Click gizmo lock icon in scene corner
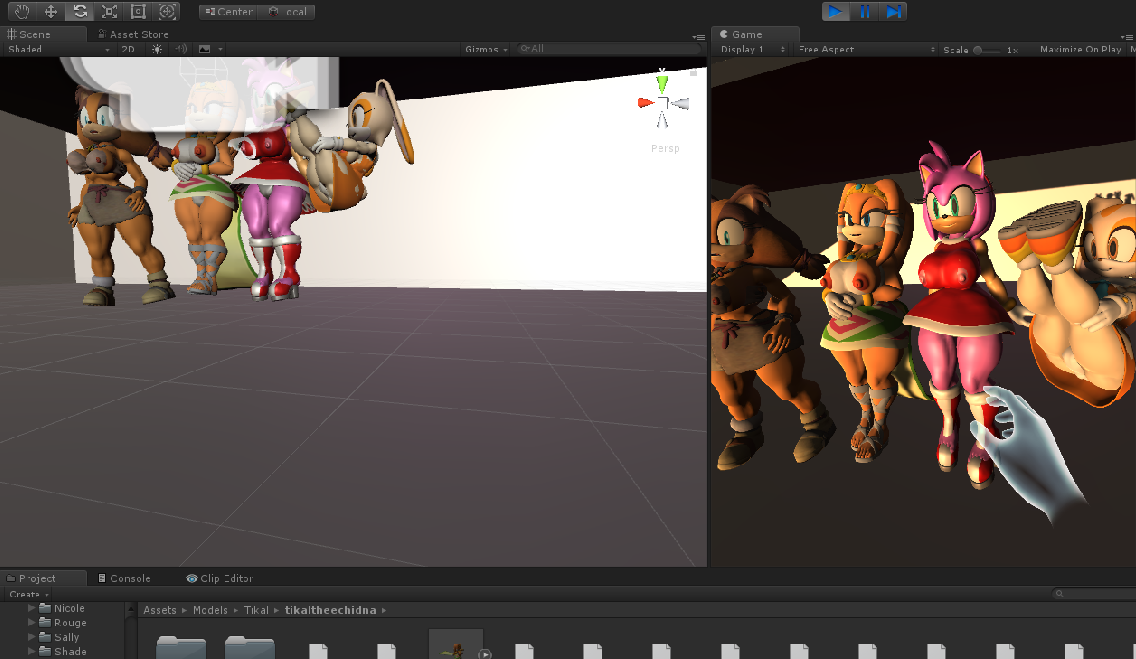1136x659 pixels. [x=693, y=73]
